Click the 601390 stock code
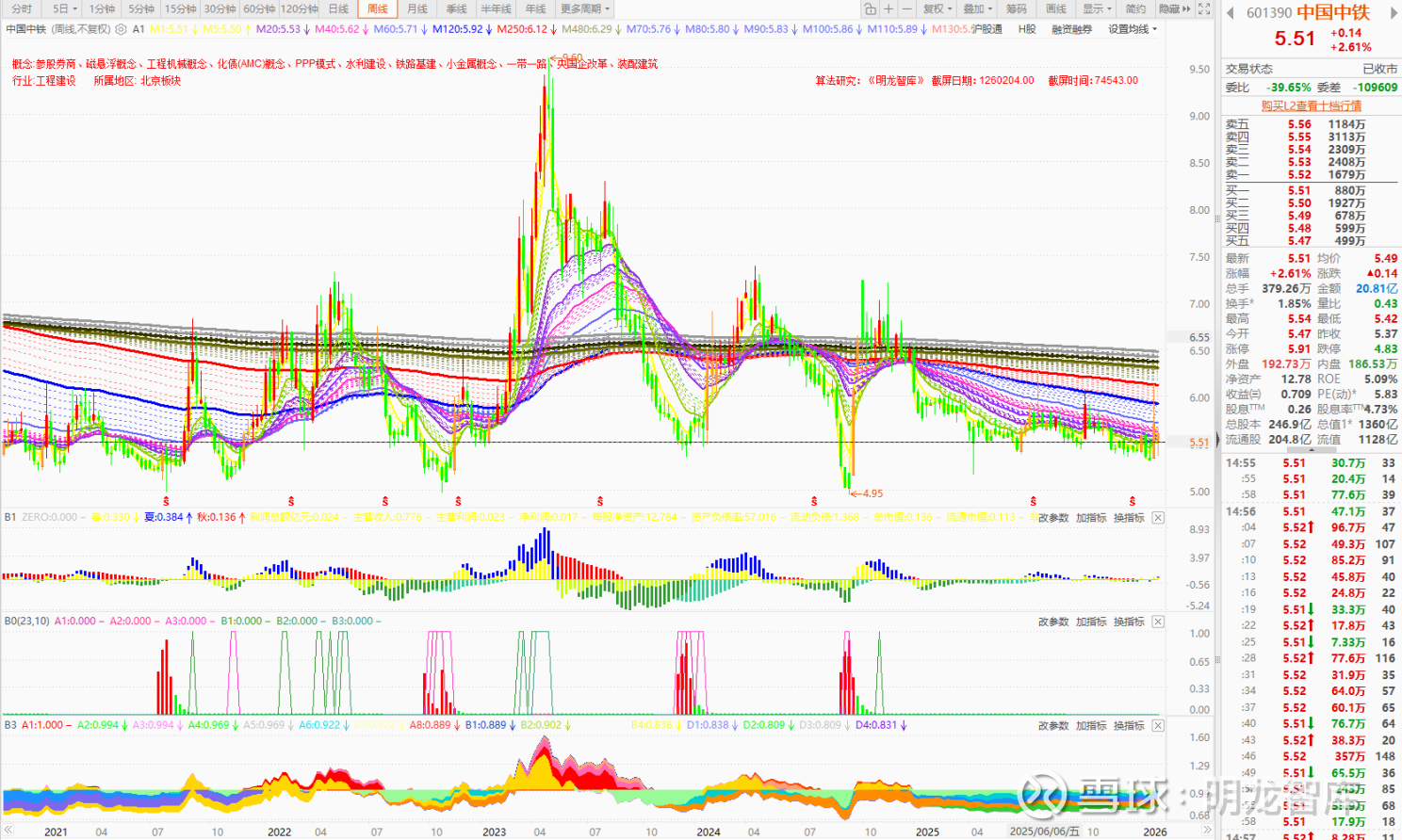 (x=1269, y=13)
